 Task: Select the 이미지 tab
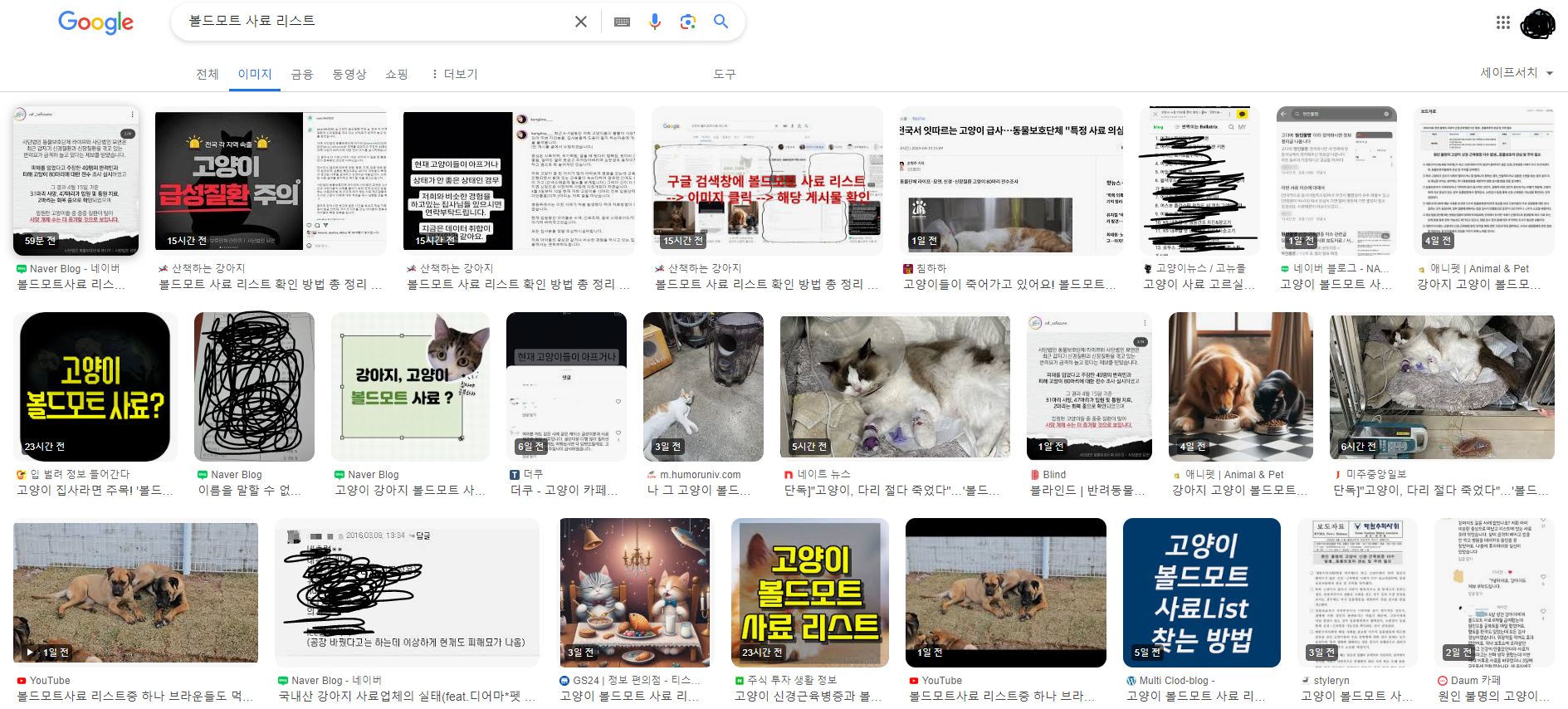pos(255,74)
